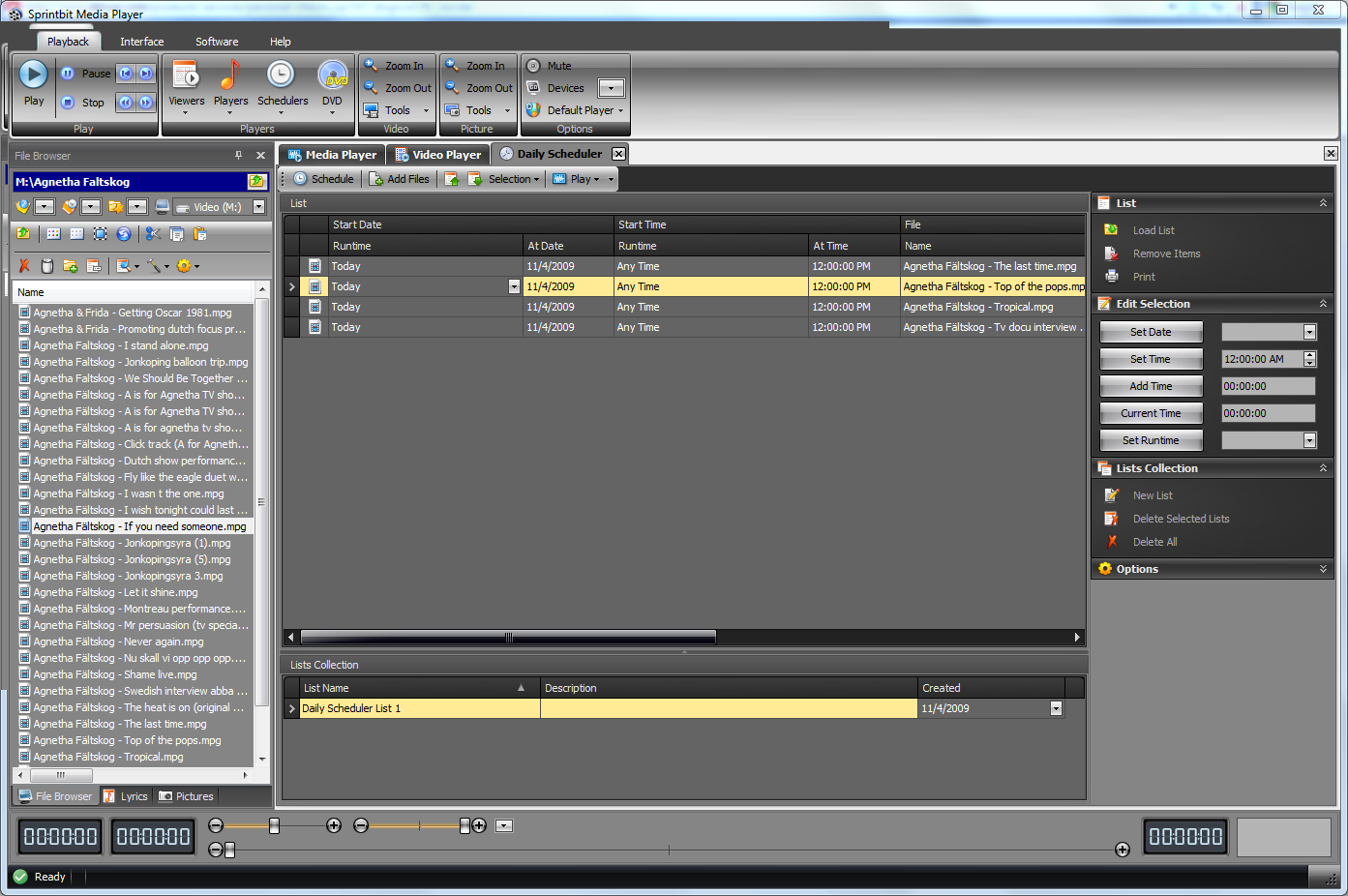Viewport: 1348px width, 896px height.
Task: Delete selected file with the red X icon
Action: tap(24, 266)
